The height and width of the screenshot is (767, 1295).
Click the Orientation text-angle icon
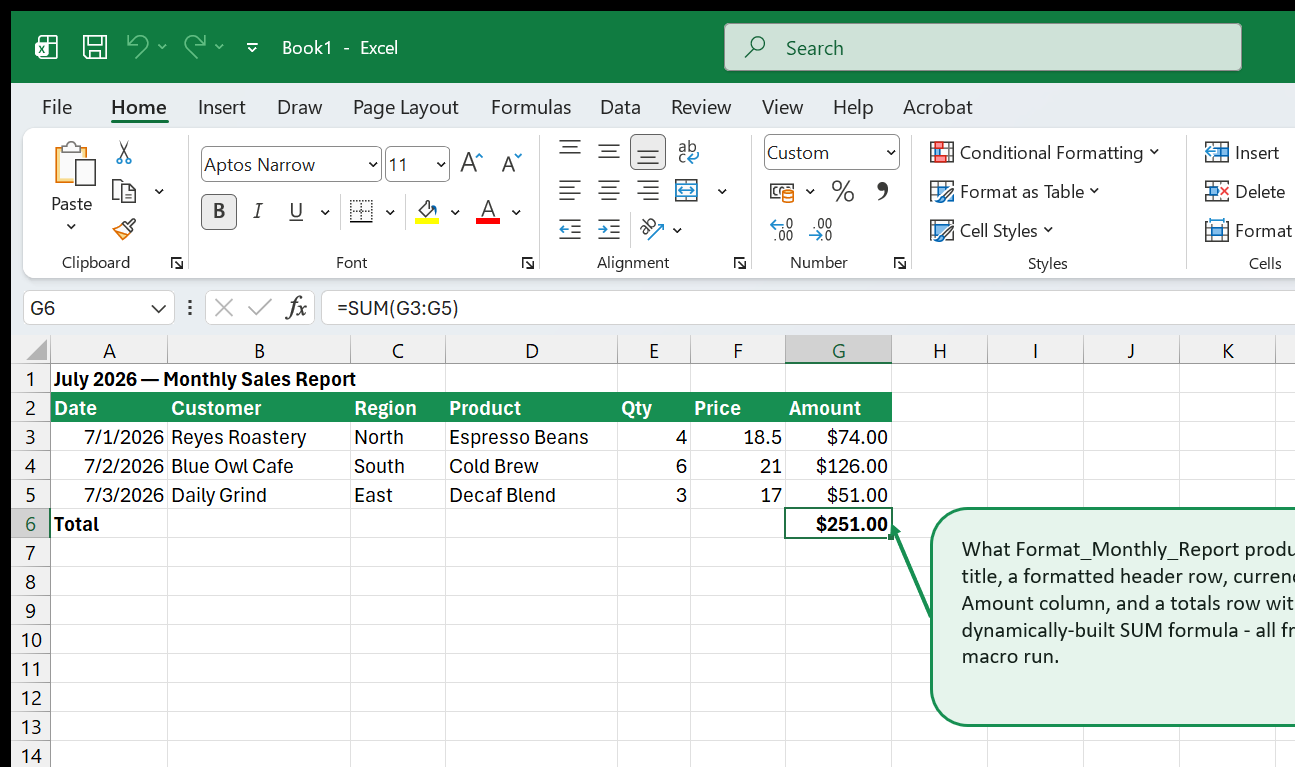pos(652,230)
